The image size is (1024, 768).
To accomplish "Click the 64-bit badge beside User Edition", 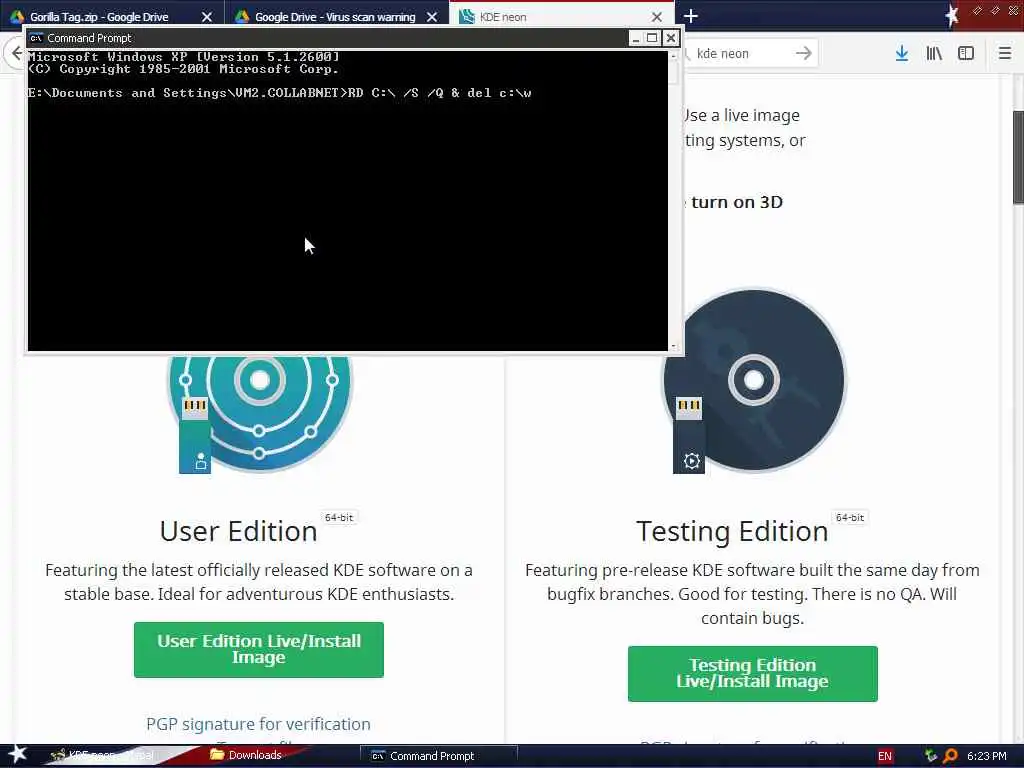I will [x=339, y=517].
